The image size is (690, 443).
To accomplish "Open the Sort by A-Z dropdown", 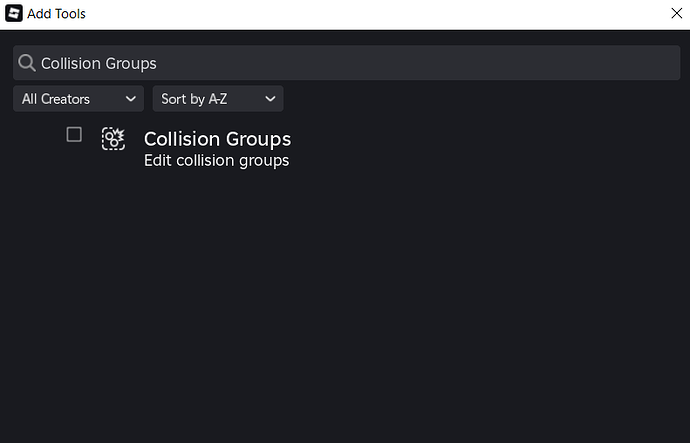I will [218, 99].
